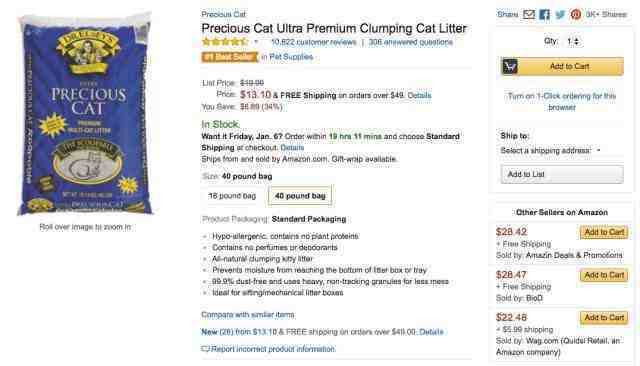Open the Precious Cat brand link
Viewport: 640px width, 366px height.
coord(224,14)
